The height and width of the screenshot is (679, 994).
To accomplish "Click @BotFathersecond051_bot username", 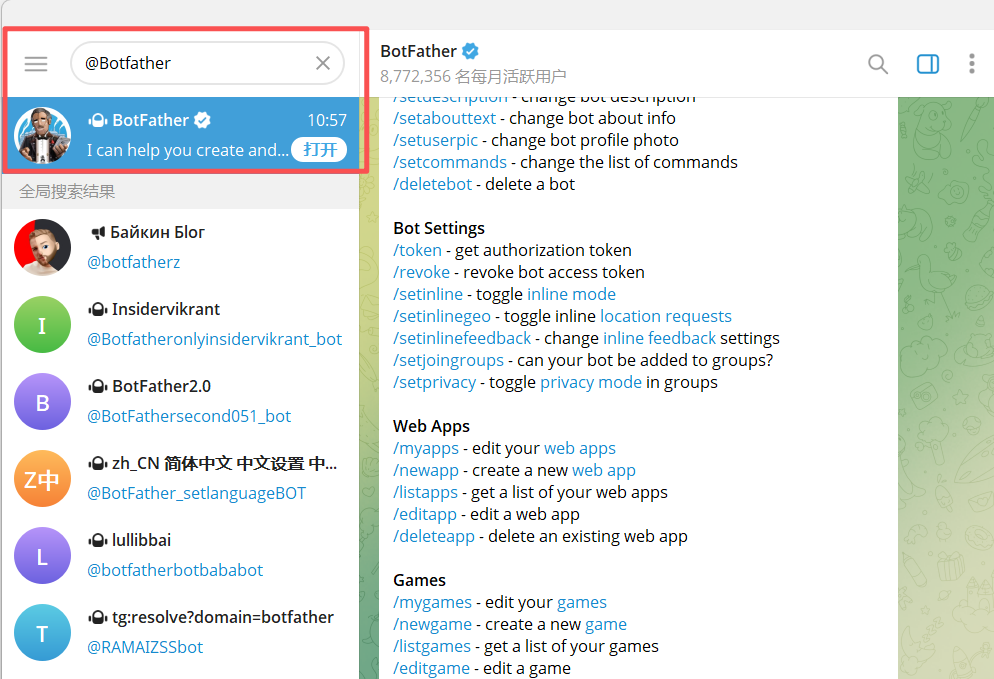I will (189, 416).
